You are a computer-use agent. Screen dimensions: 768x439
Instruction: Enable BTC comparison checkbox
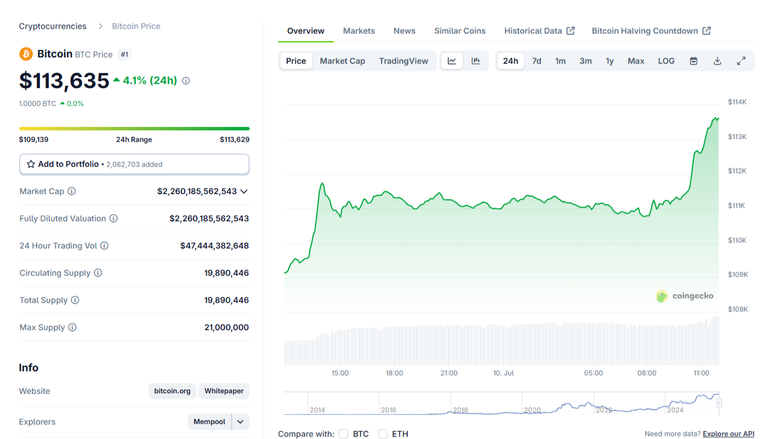pos(343,434)
